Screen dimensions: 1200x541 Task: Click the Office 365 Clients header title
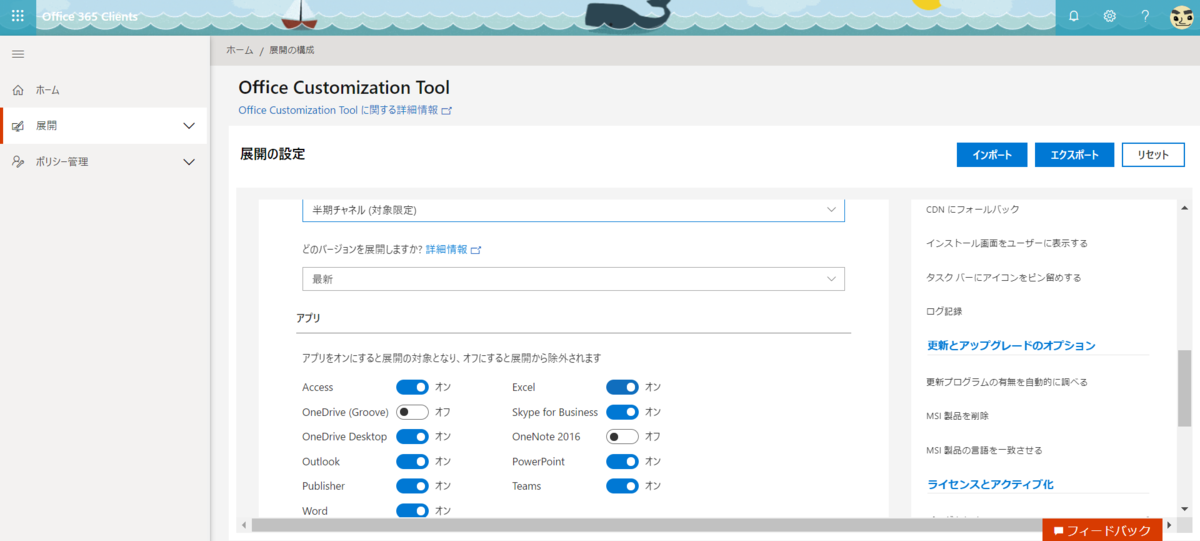click(x=90, y=17)
